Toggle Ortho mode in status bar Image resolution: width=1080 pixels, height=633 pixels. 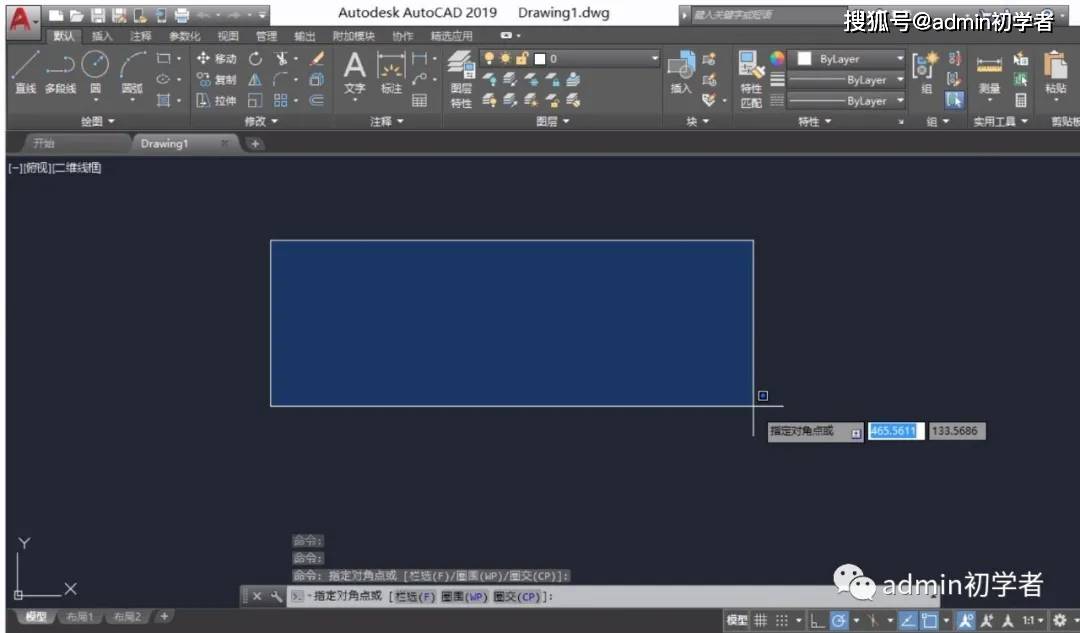817,620
